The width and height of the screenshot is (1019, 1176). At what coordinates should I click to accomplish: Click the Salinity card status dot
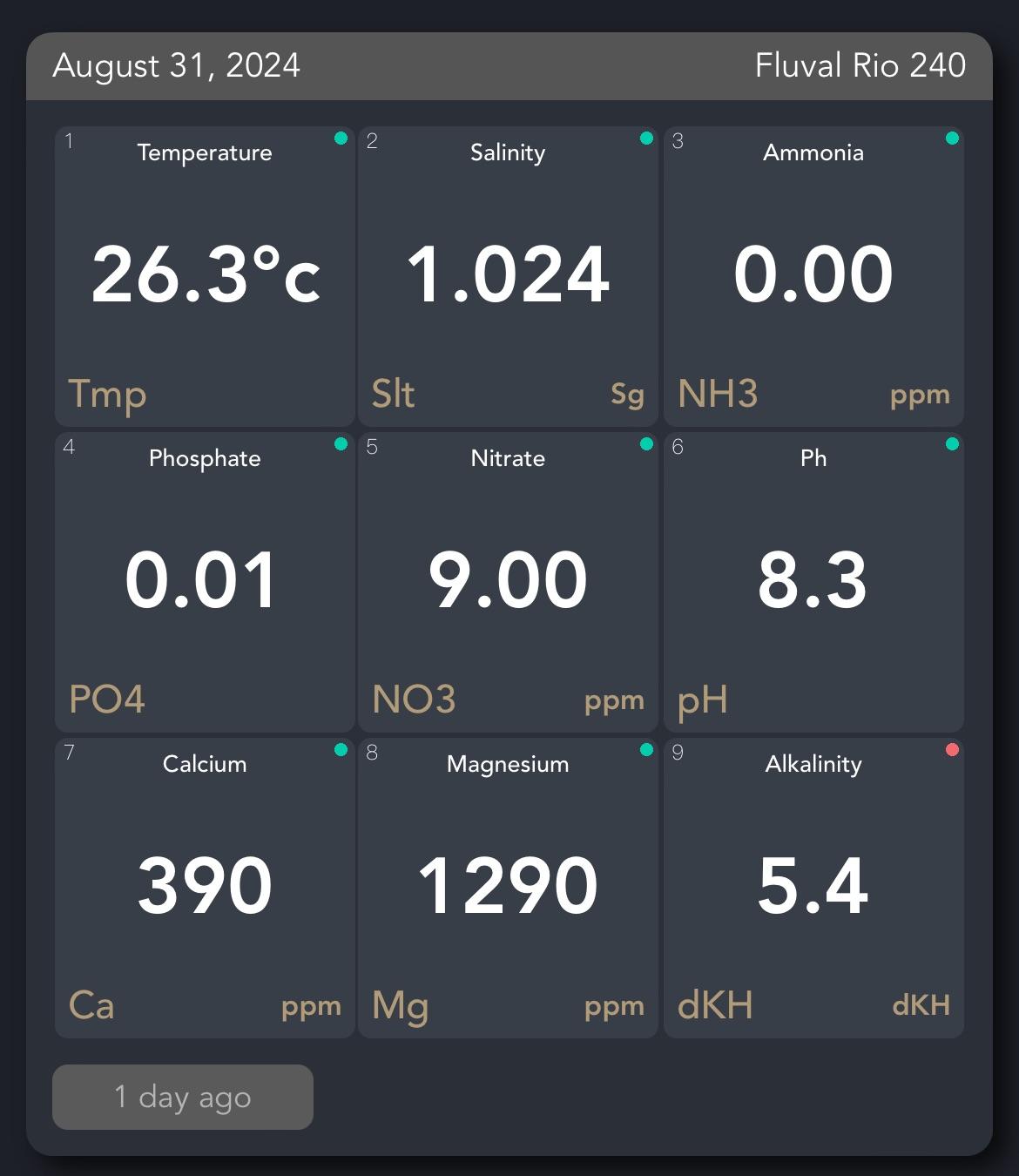pyautogui.click(x=645, y=137)
